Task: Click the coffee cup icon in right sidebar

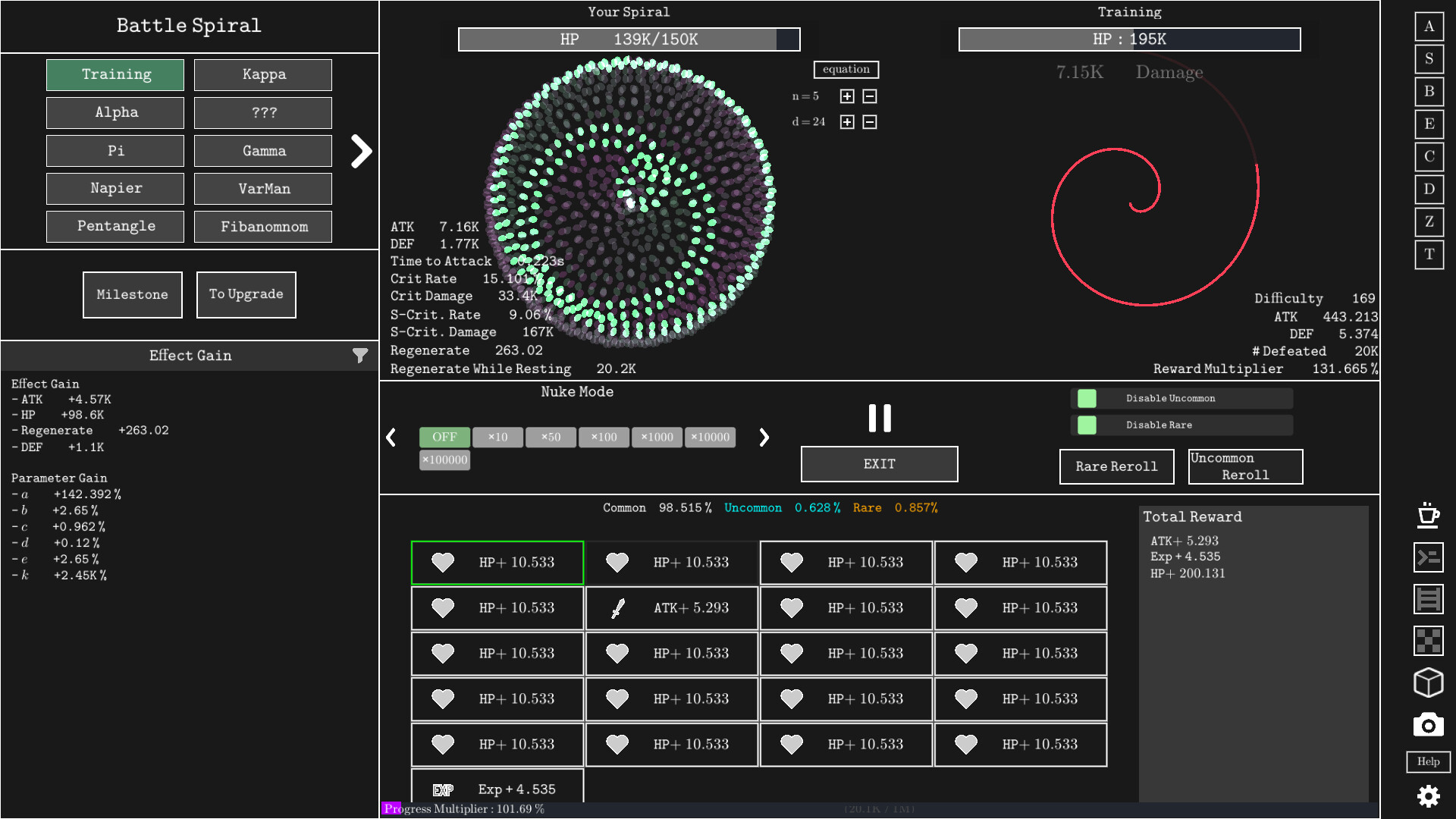Action: pos(1428,516)
